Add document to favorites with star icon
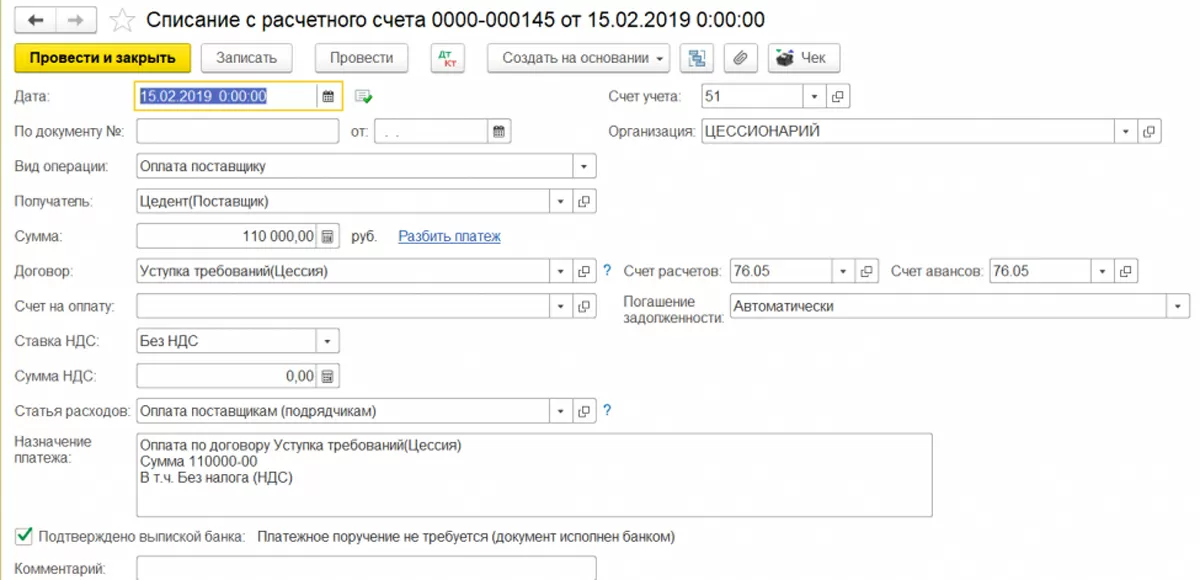This screenshot has height=580, width=1200. (x=120, y=19)
